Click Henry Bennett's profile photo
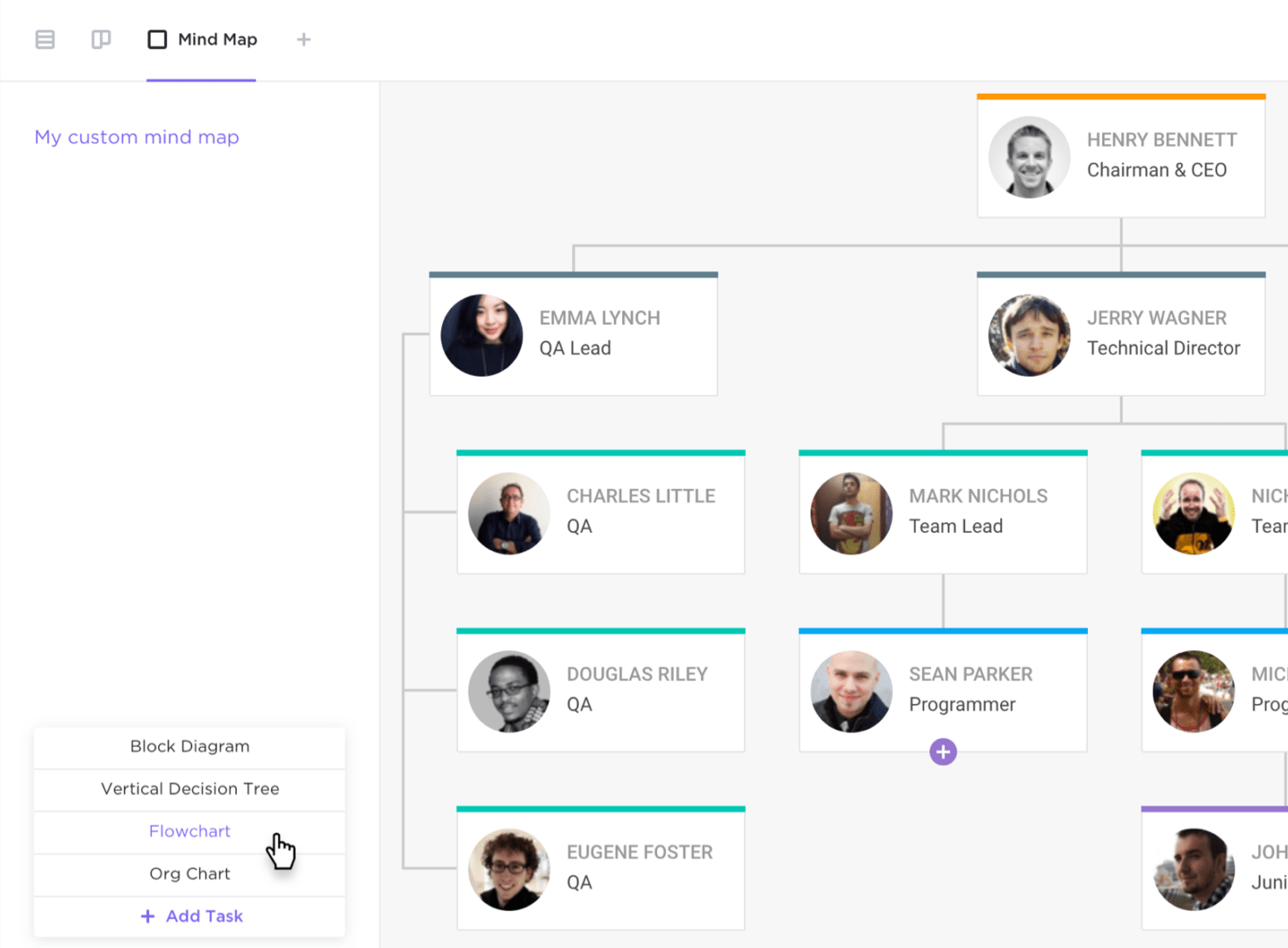1288x948 pixels. pos(1029,158)
